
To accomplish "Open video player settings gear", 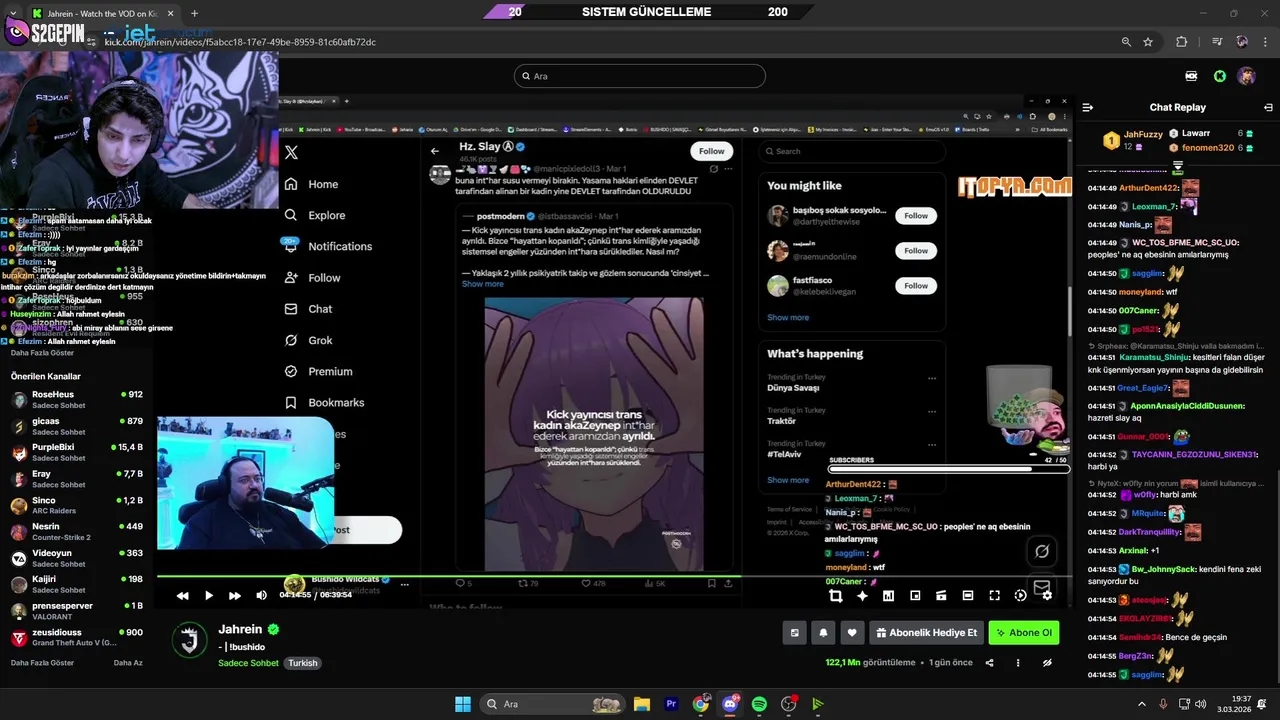I will [x=1047, y=596].
